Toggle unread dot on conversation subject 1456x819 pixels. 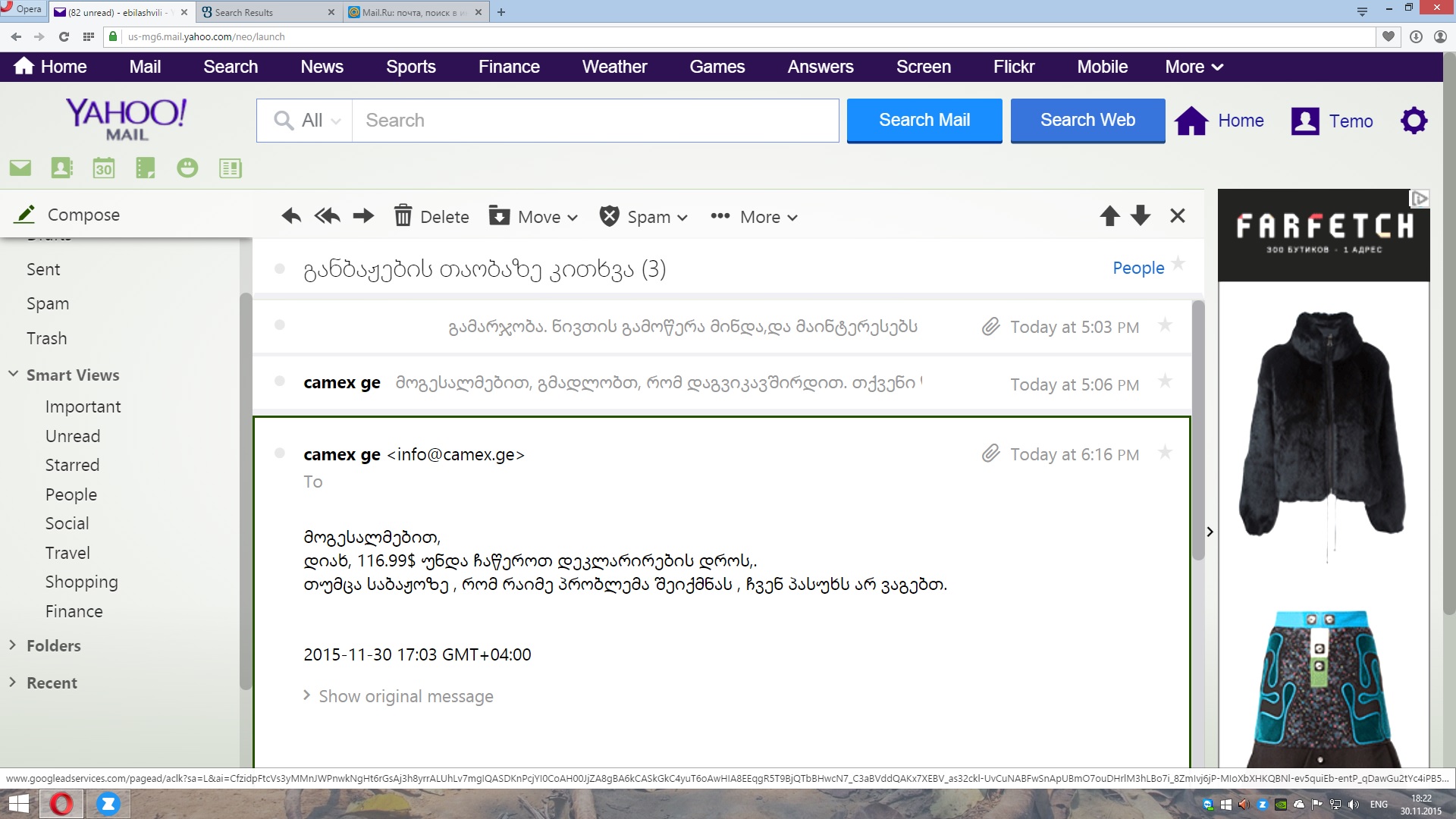pyautogui.click(x=280, y=268)
